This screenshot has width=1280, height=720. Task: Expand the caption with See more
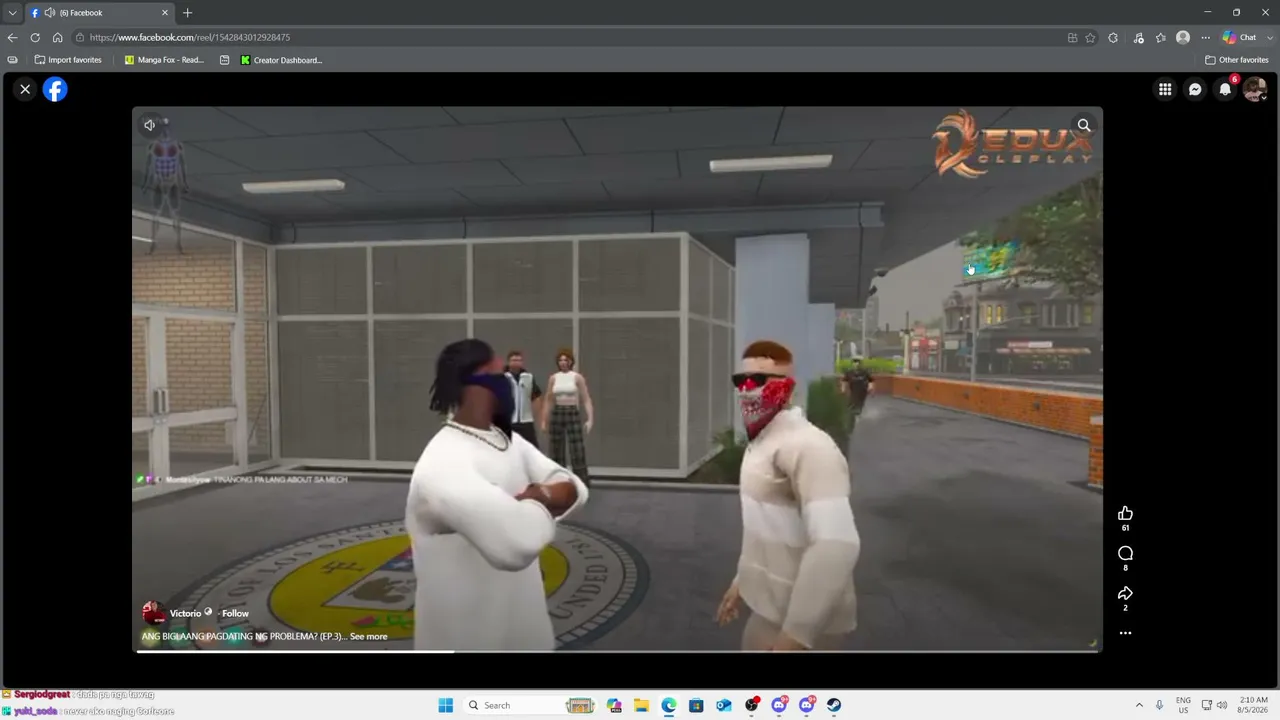(368, 636)
